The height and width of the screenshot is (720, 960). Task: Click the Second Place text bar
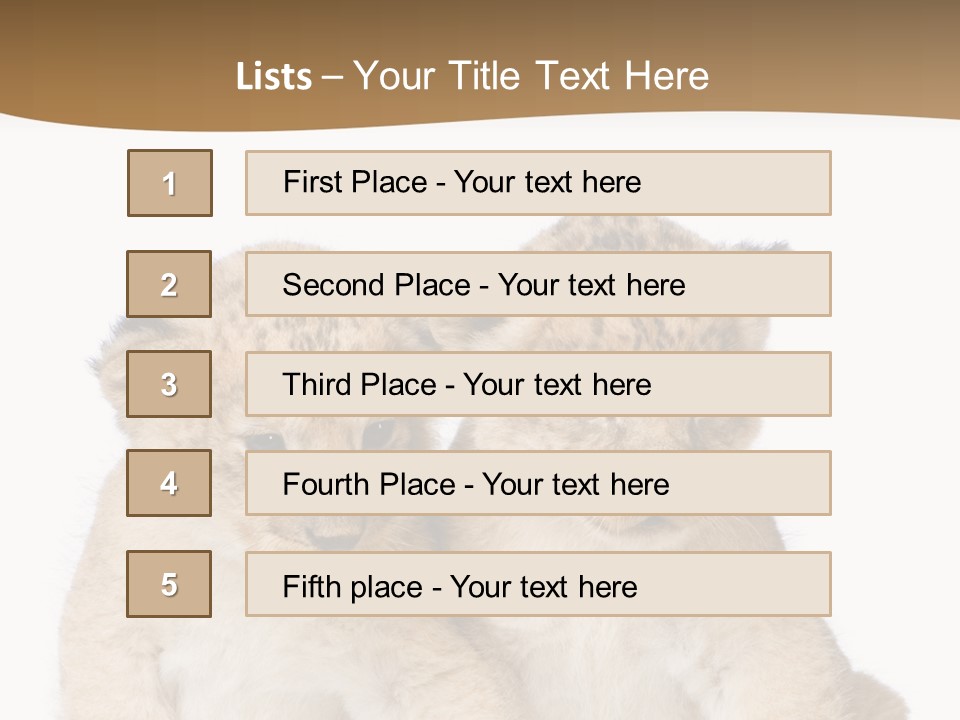[538, 284]
